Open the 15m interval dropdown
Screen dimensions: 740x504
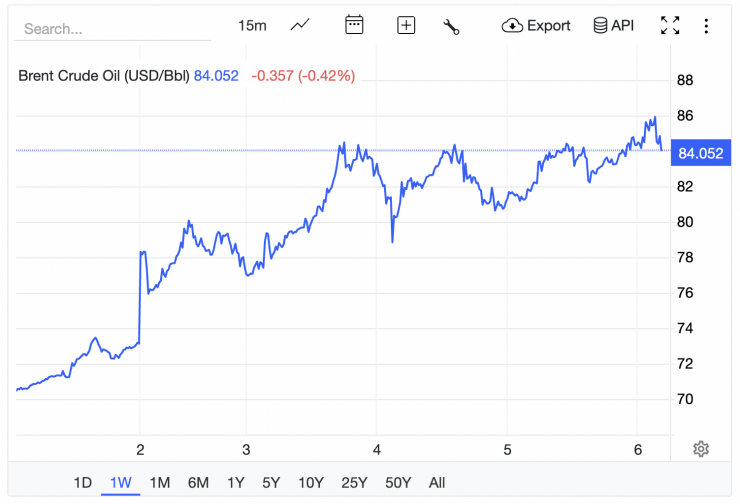252,26
